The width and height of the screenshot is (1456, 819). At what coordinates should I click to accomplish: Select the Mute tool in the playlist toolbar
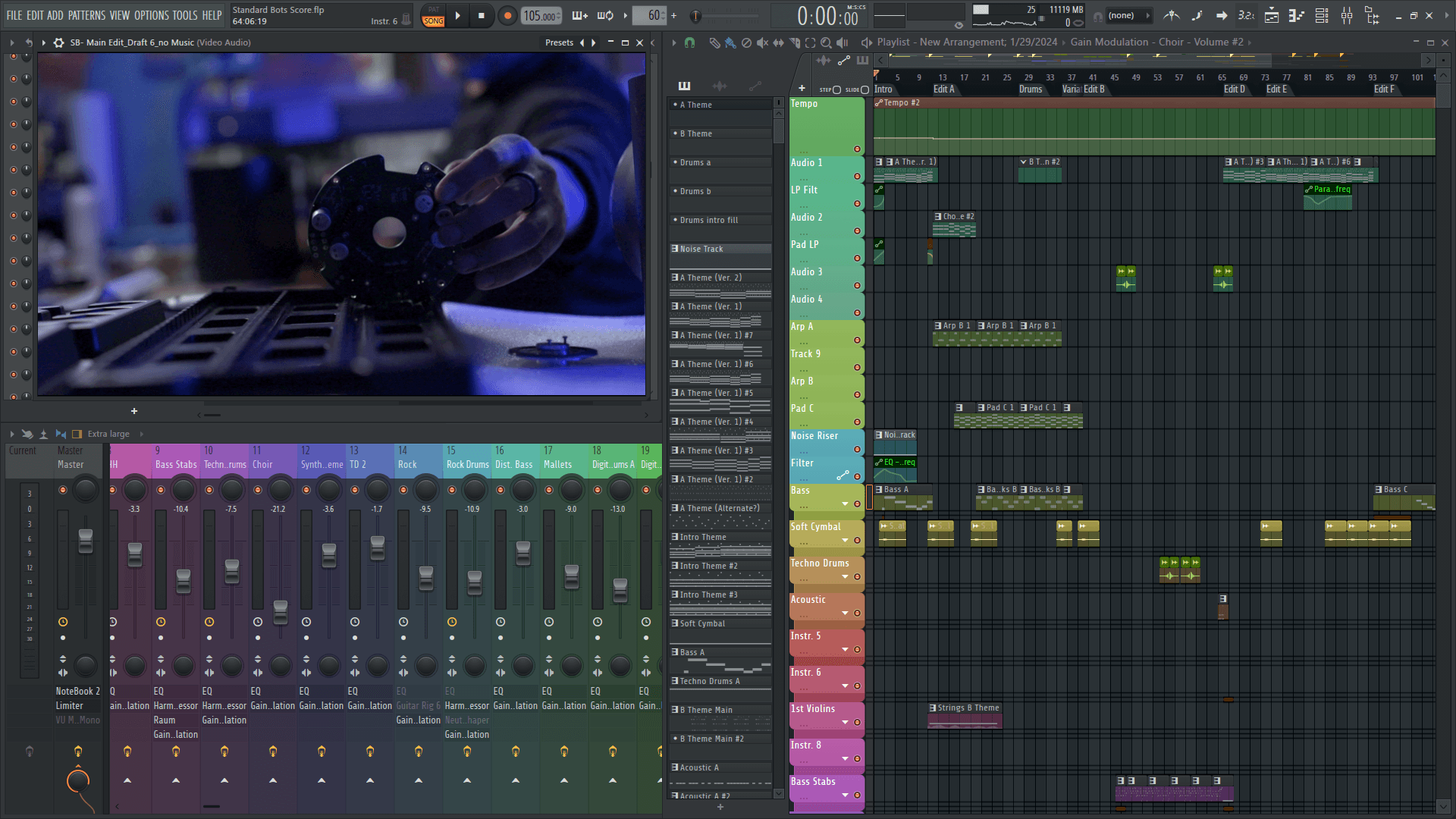(x=762, y=43)
